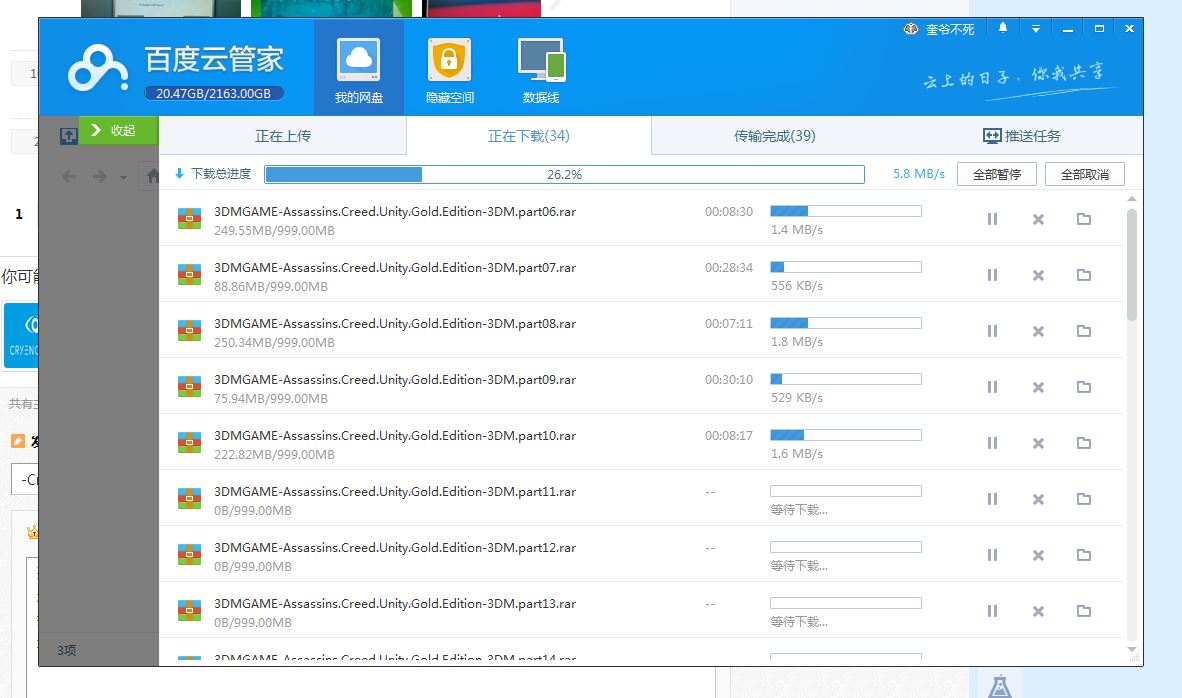The height and width of the screenshot is (698, 1182).
Task: Open folder for part06.rar
Action: (x=1084, y=219)
